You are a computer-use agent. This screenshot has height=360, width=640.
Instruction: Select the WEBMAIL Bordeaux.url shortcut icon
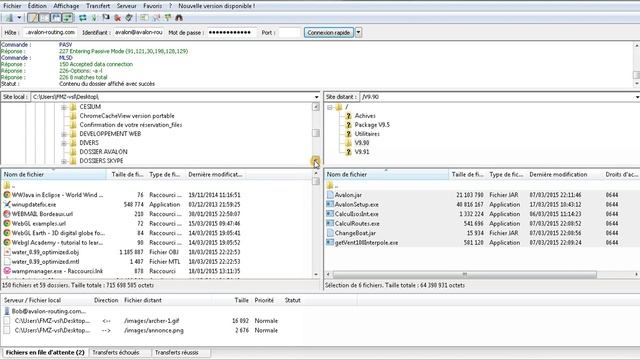click(x=7, y=214)
